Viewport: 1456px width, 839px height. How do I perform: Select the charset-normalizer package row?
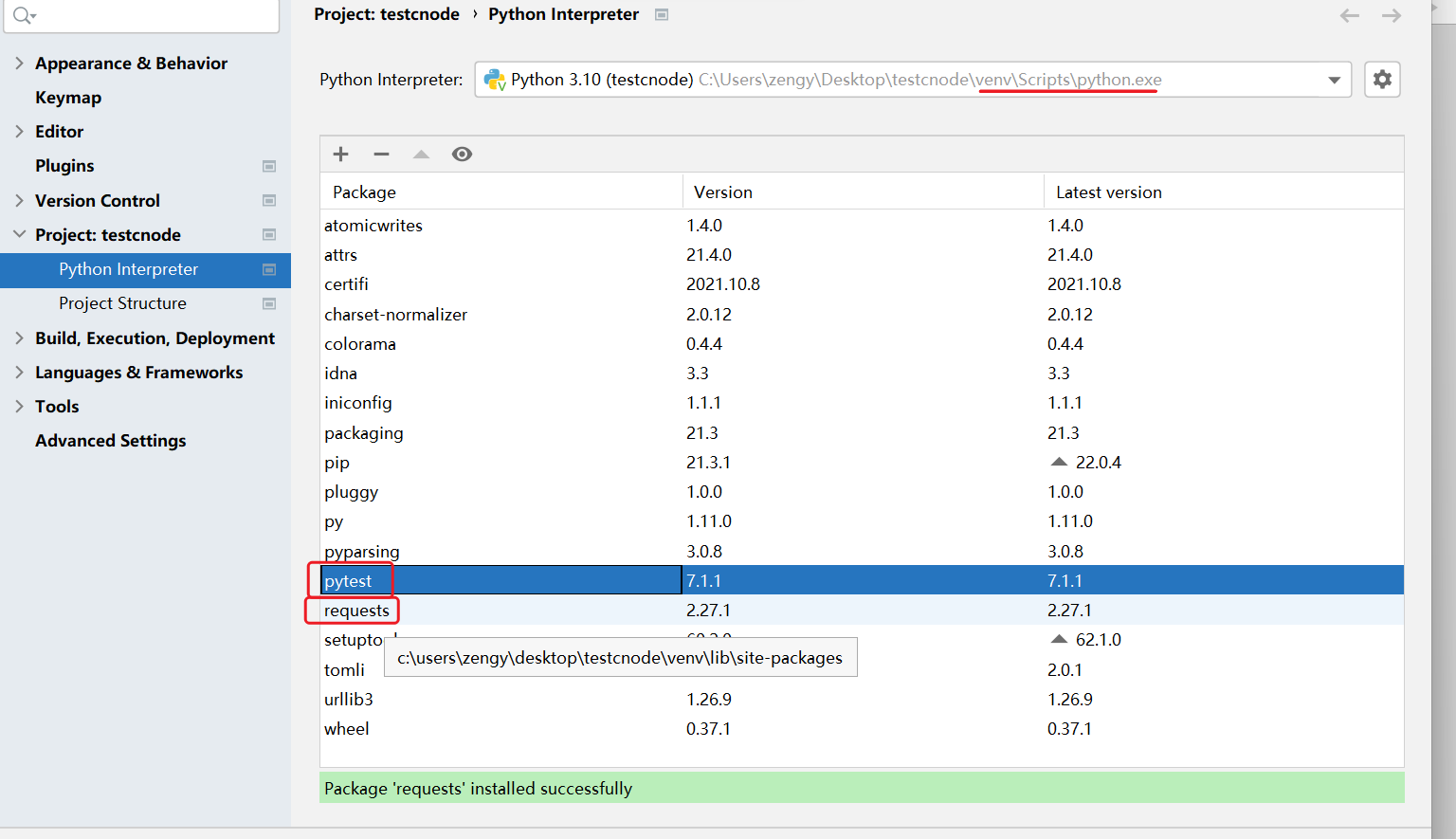(862, 315)
